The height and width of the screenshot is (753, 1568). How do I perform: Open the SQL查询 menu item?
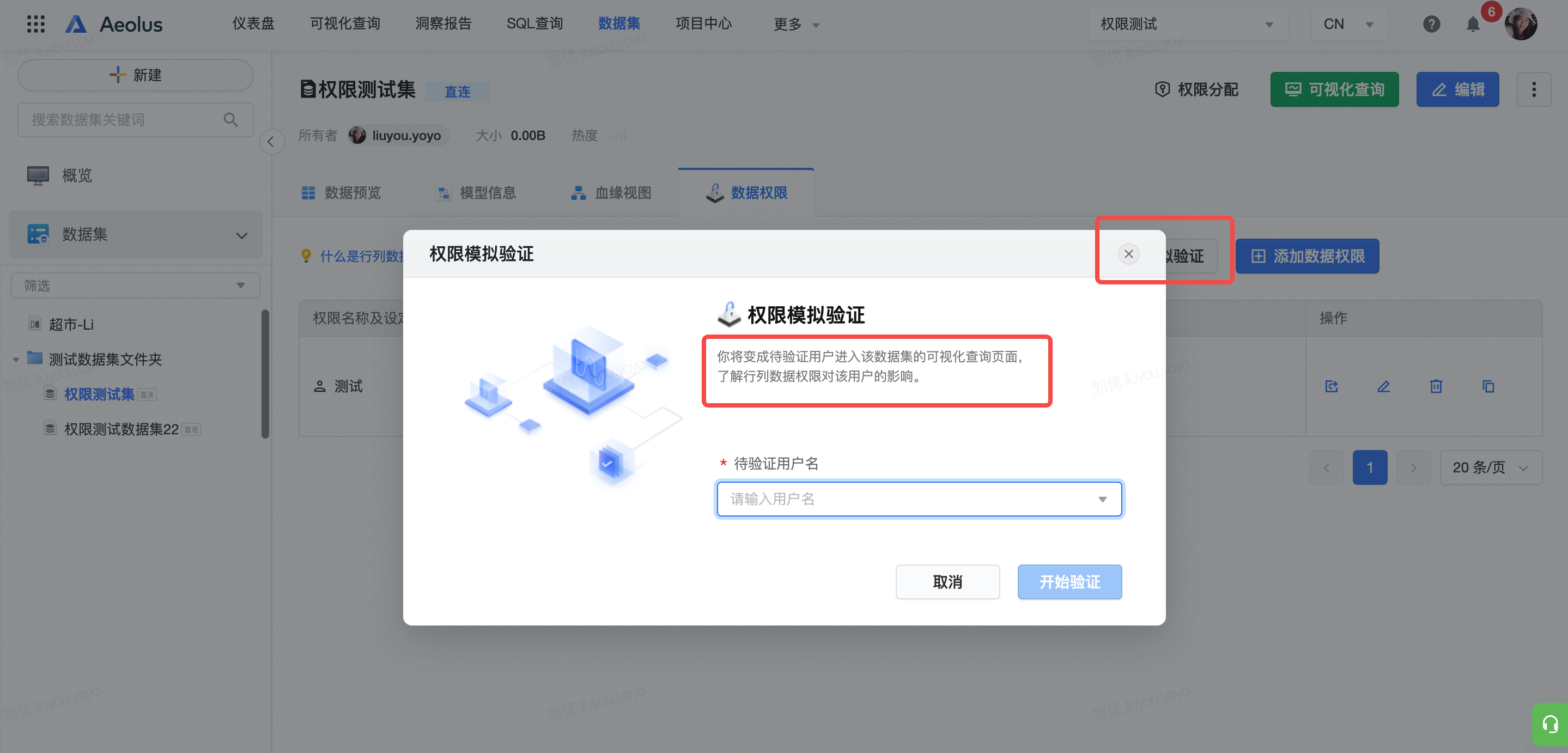click(x=534, y=24)
